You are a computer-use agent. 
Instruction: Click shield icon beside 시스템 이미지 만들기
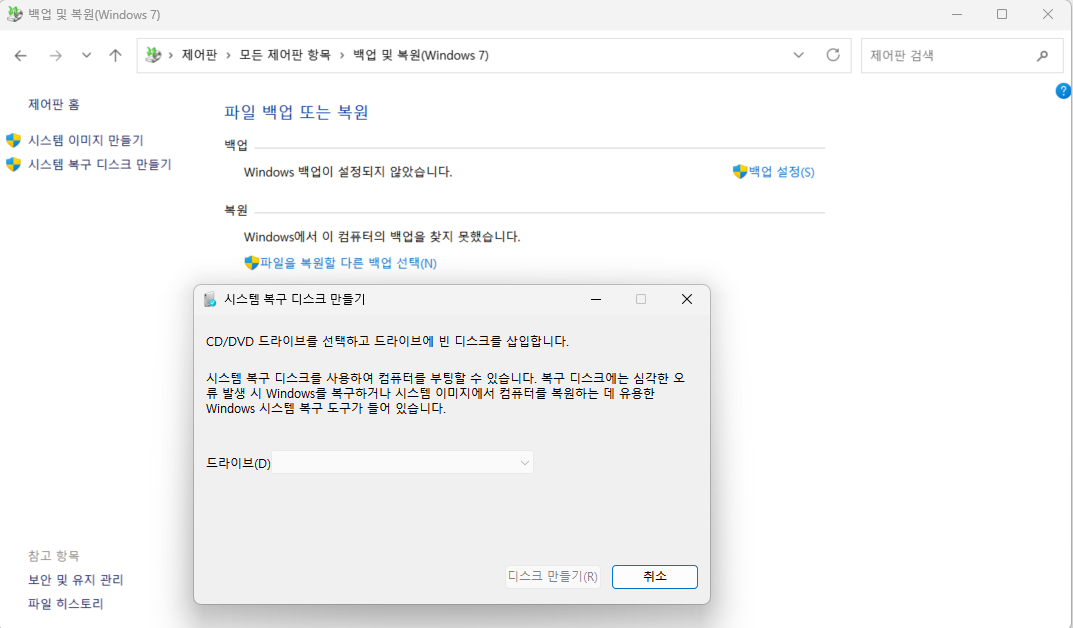(14, 140)
